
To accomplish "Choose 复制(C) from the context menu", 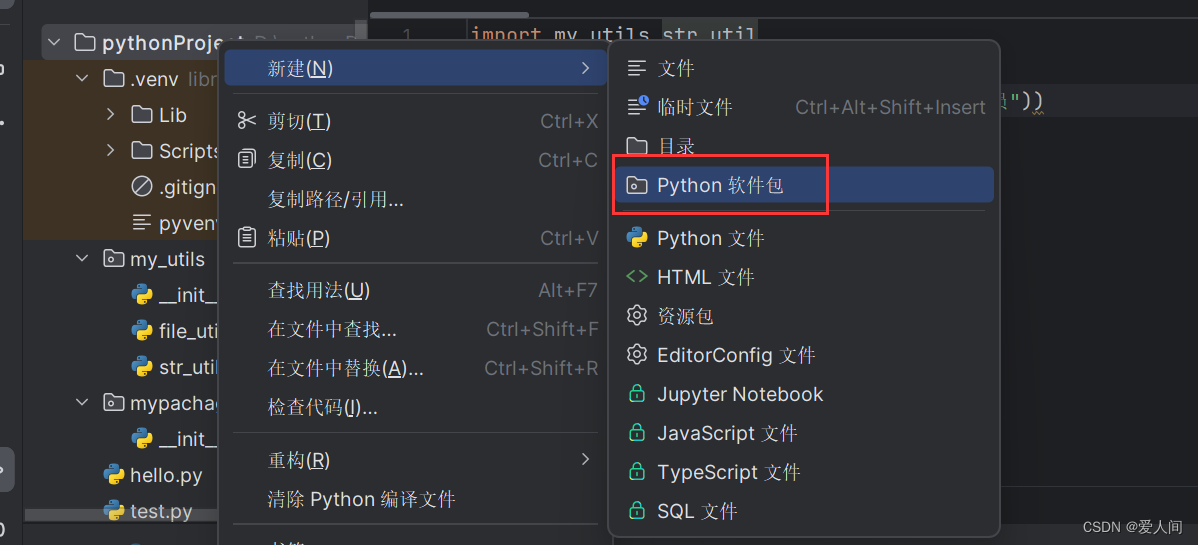I will pyautogui.click(x=416, y=161).
